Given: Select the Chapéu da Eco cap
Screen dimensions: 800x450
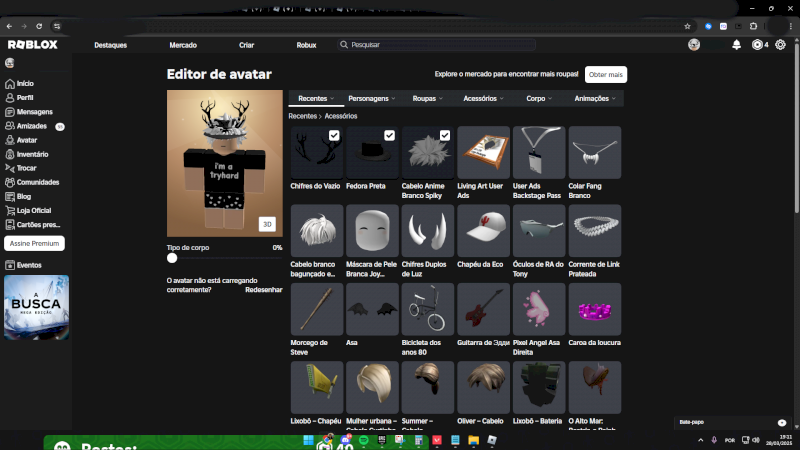Looking at the screenshot, I should 483,231.
